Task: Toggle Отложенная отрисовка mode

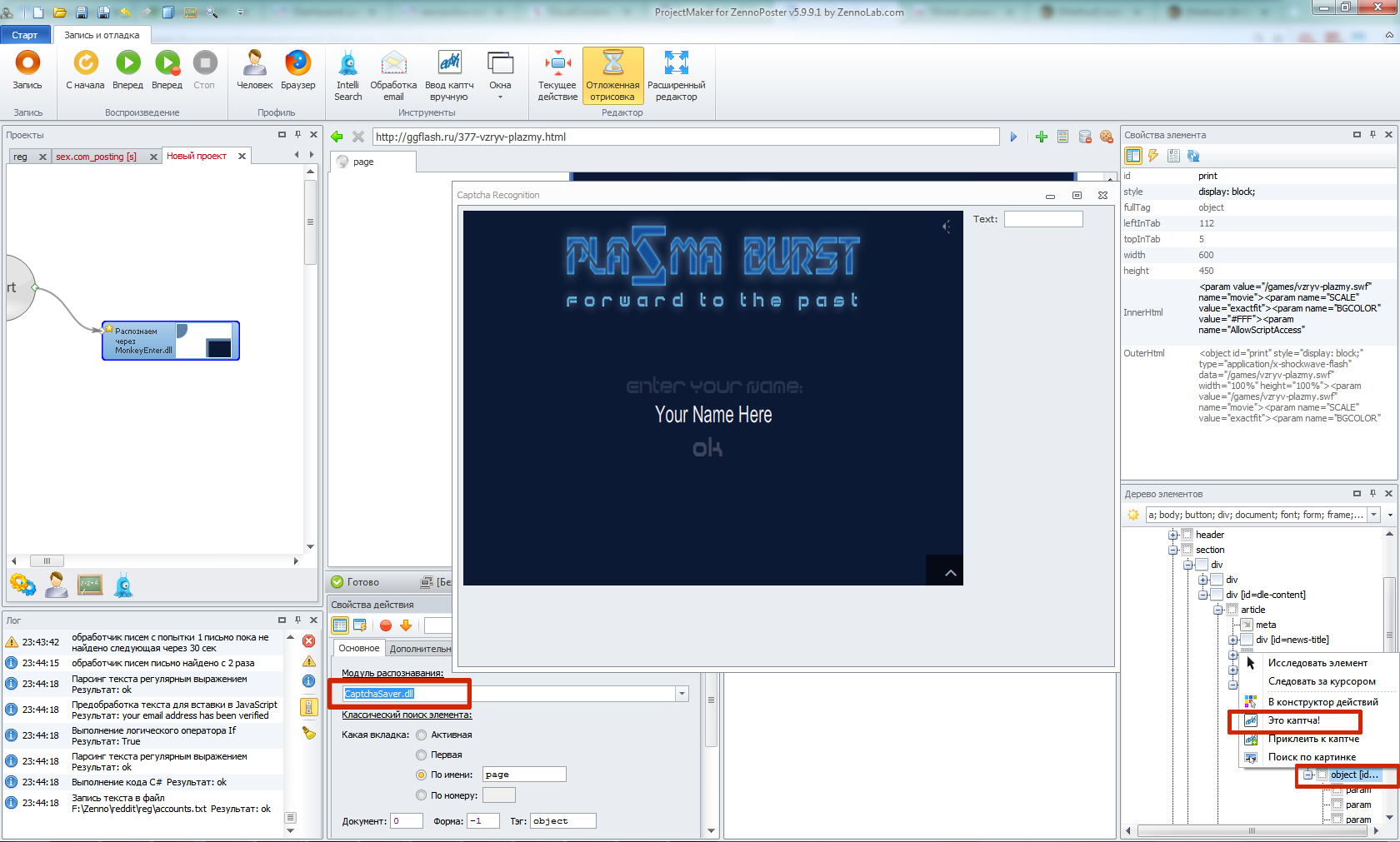Action: (x=612, y=75)
